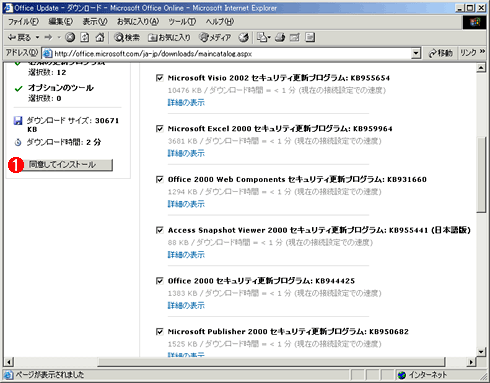Click the Windows logo throbber icon

(475, 22)
